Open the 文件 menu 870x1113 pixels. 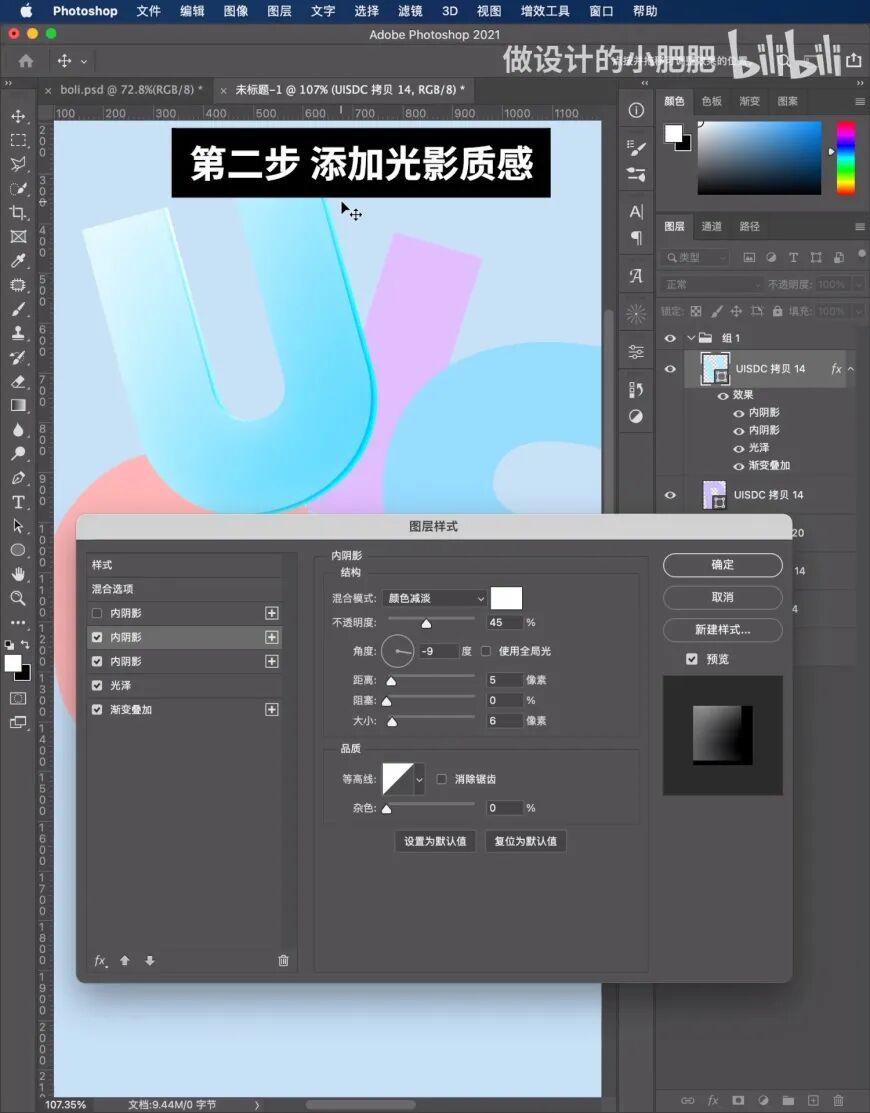pos(148,11)
